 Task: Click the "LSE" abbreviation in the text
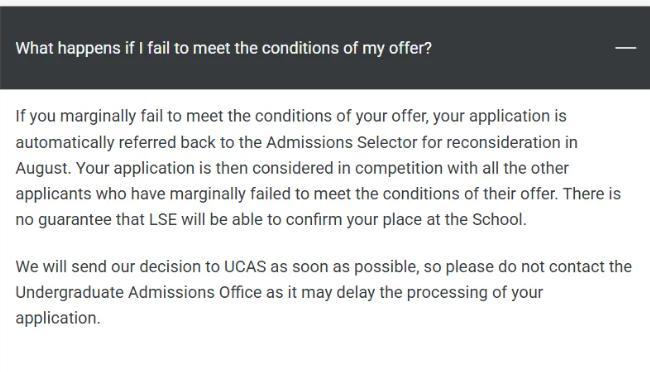(x=163, y=219)
